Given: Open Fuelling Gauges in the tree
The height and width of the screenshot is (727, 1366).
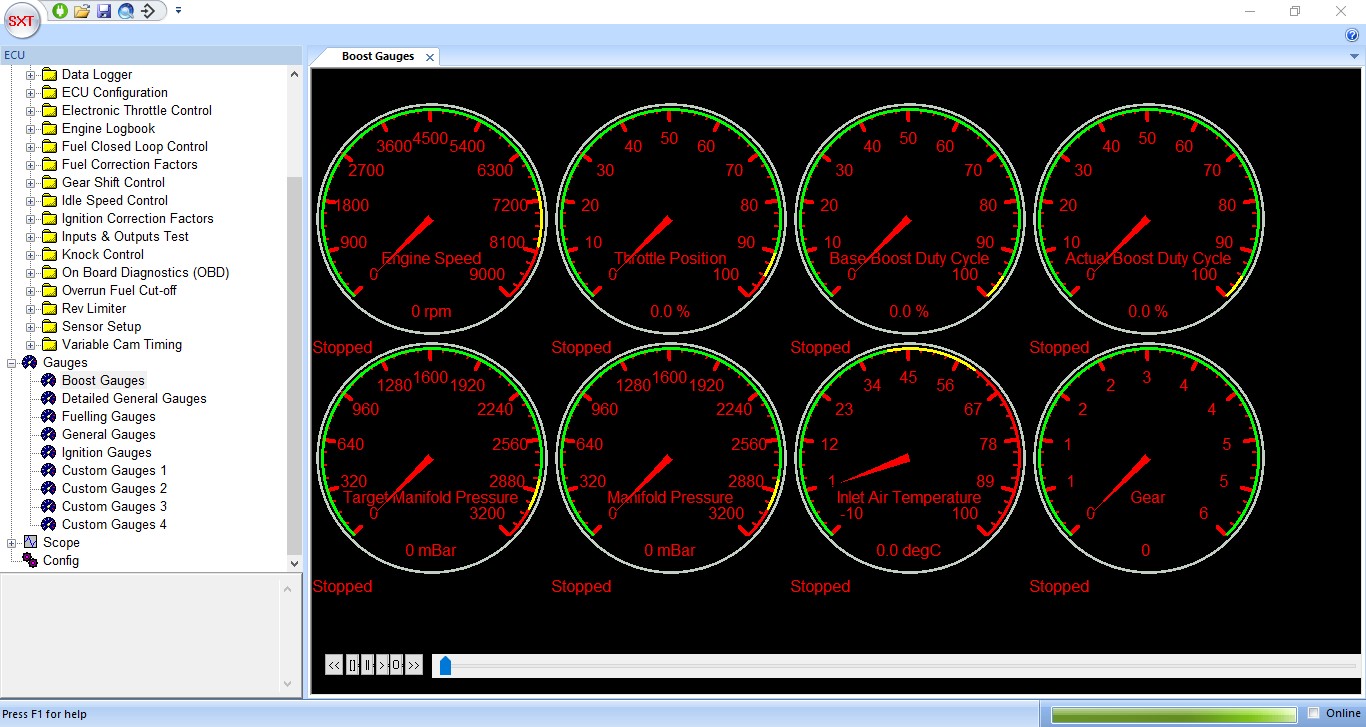Looking at the screenshot, I should (x=108, y=417).
